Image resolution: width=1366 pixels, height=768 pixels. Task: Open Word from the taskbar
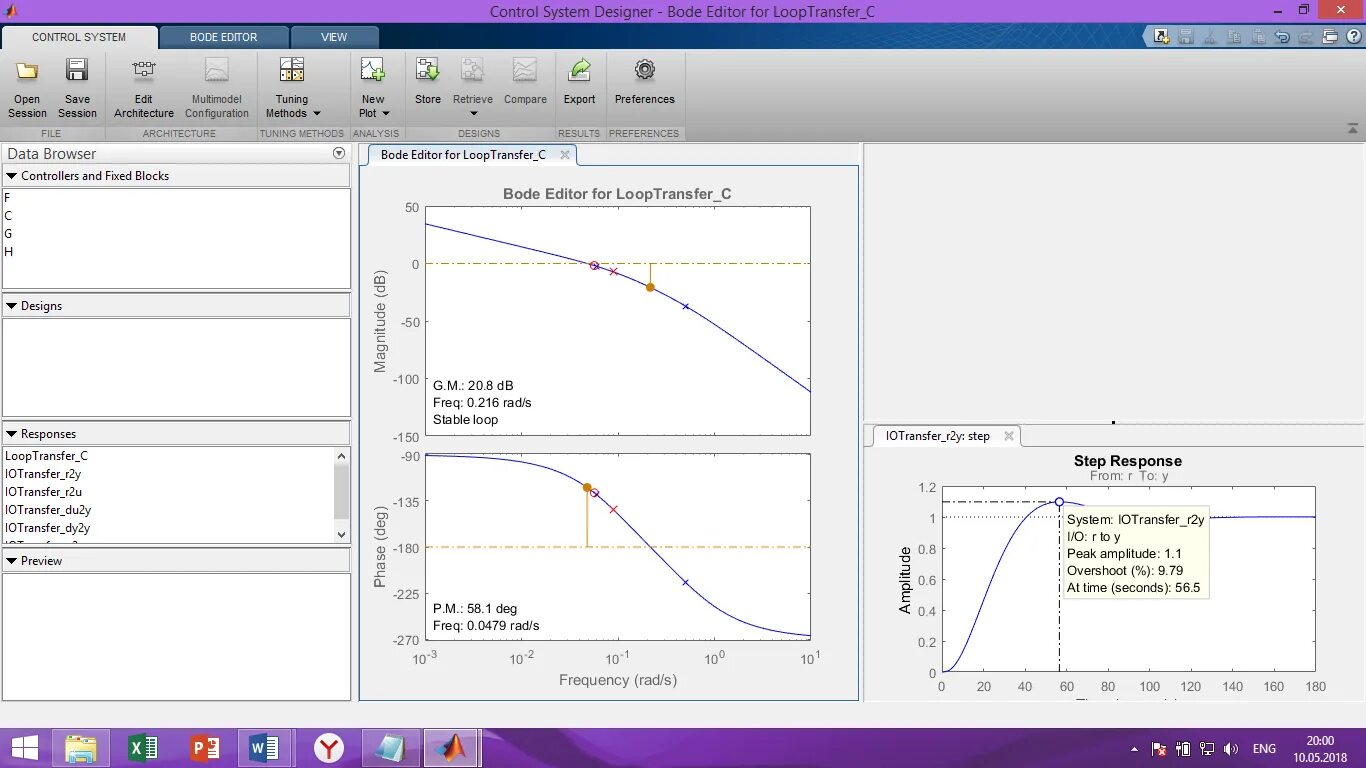point(265,748)
